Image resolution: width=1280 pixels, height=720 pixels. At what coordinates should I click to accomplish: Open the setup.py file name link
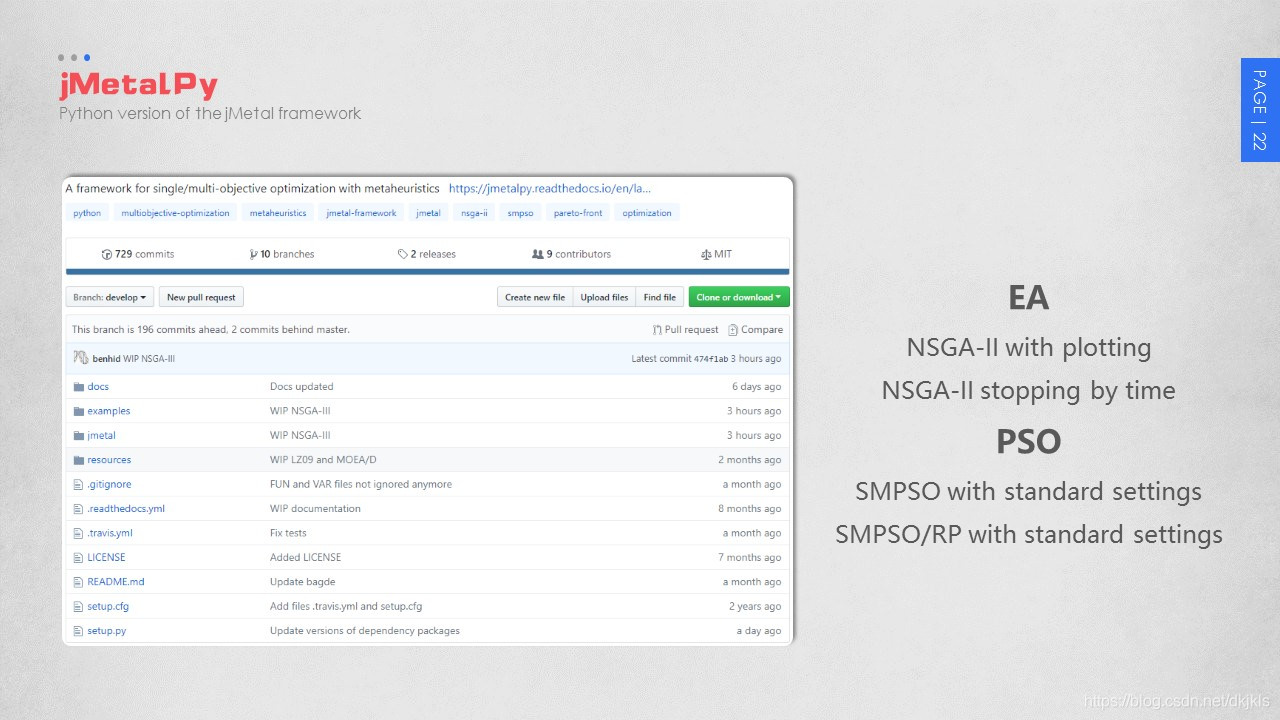tap(107, 631)
